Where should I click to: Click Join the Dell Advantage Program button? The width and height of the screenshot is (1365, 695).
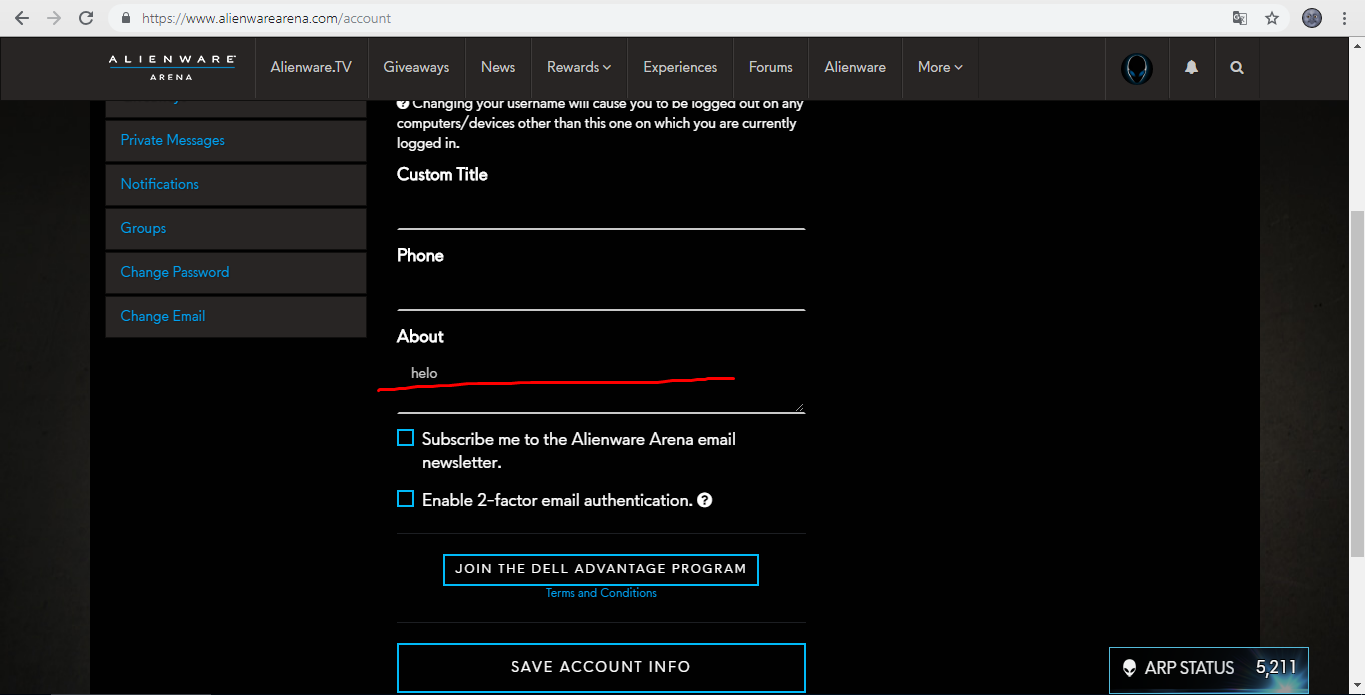pyautogui.click(x=601, y=569)
